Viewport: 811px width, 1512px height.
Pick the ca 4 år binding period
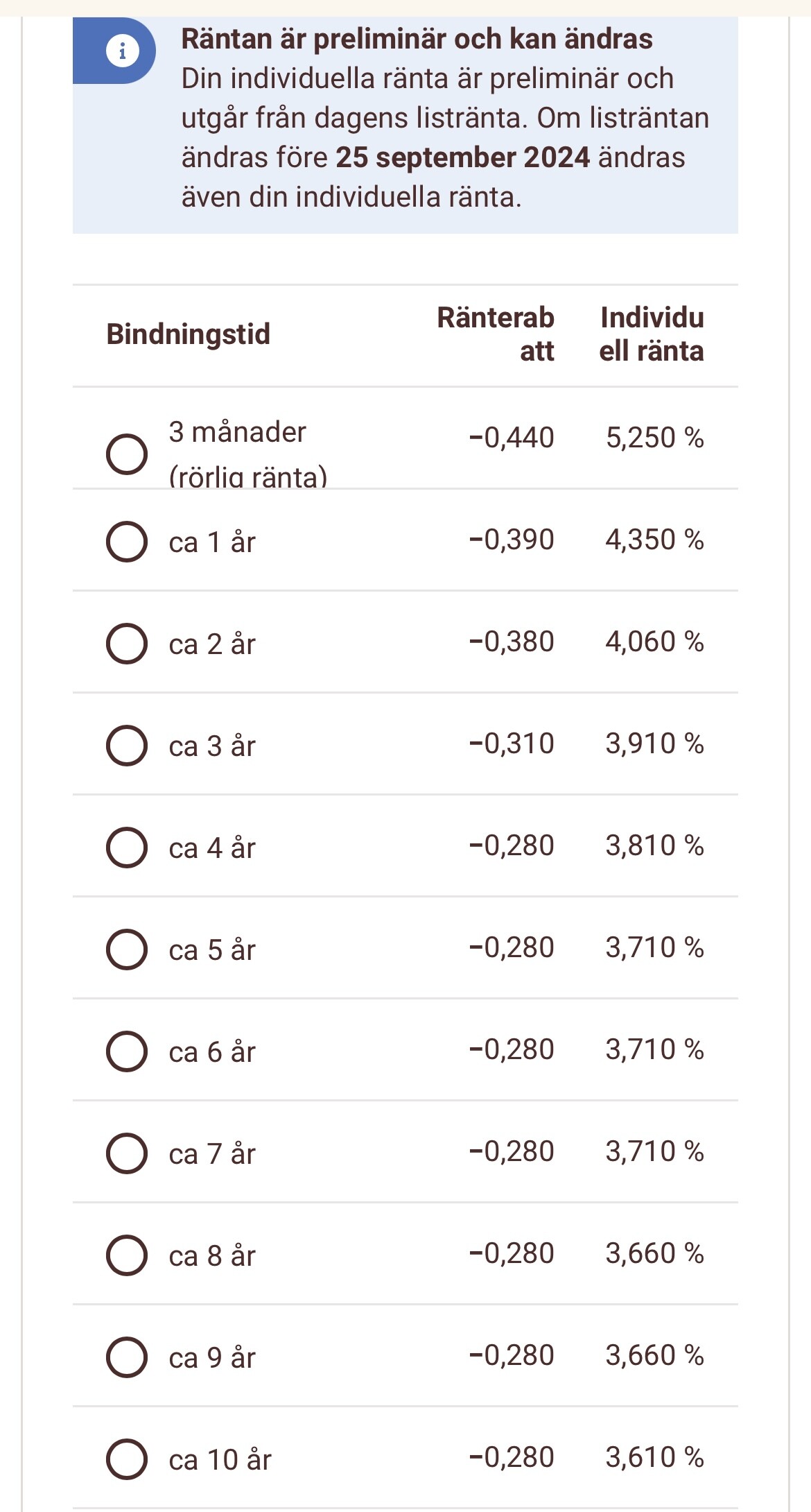(x=127, y=848)
